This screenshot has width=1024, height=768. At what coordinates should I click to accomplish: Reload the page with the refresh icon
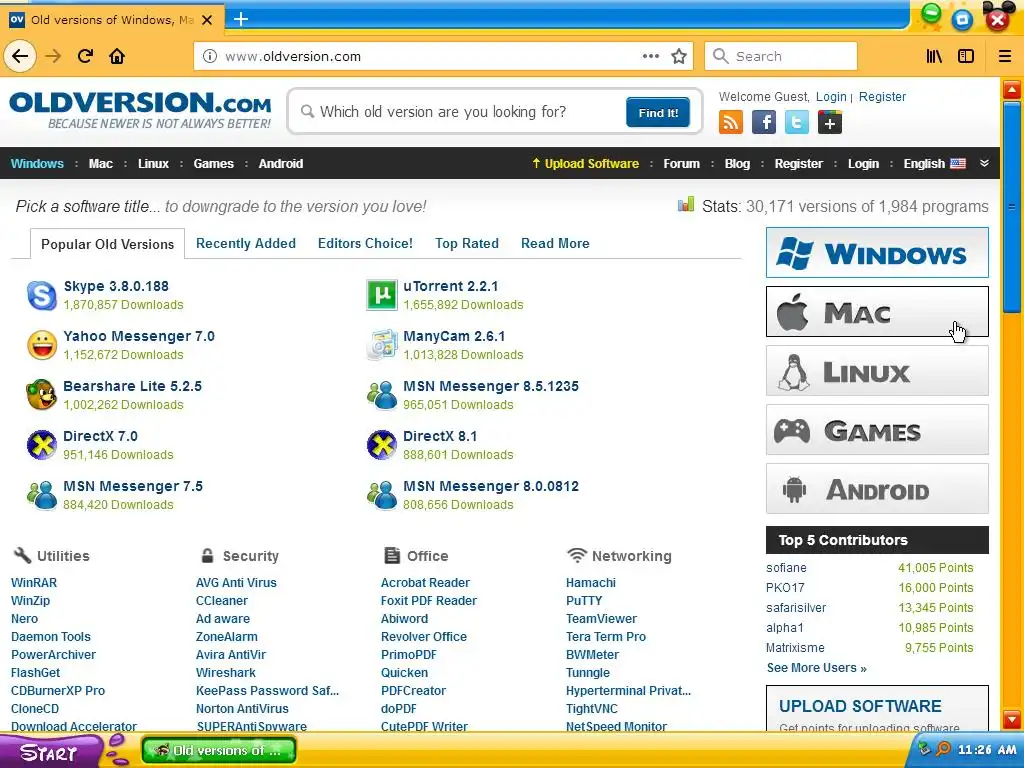85,56
